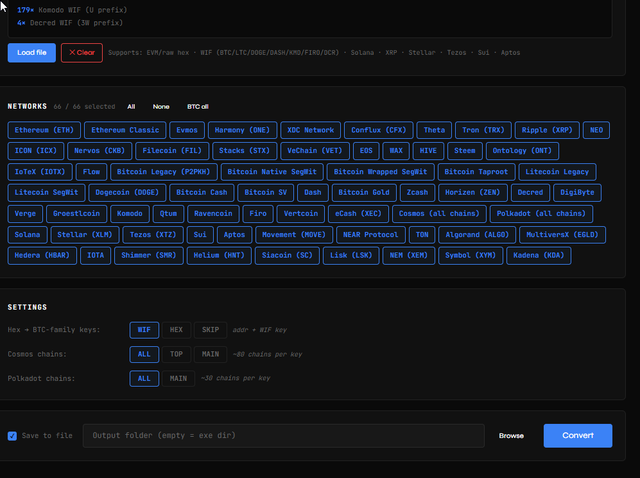Screen dimensions: 640x478
Task: Deselect networks using None
Action: click(x=161, y=107)
